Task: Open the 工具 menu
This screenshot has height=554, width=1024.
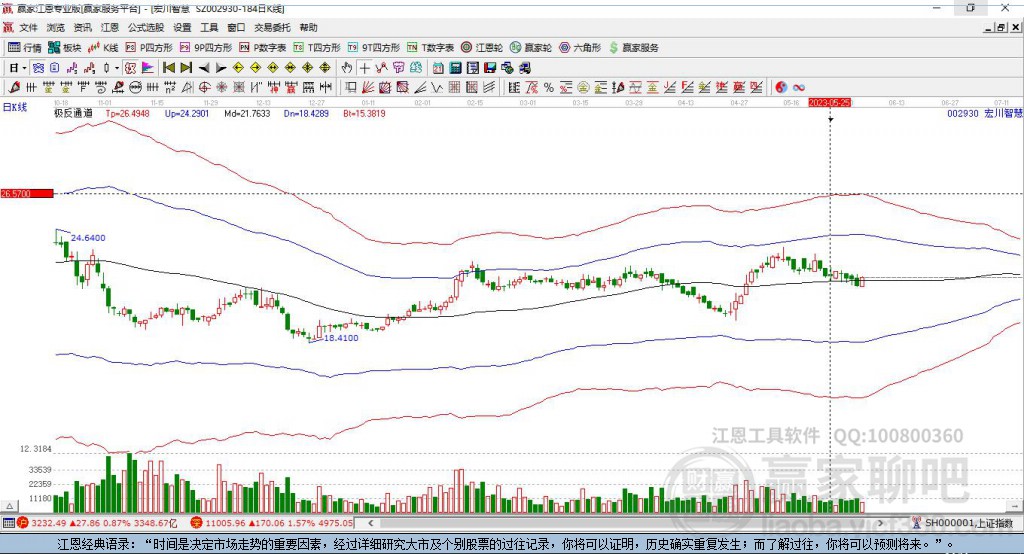Action: coord(209,27)
